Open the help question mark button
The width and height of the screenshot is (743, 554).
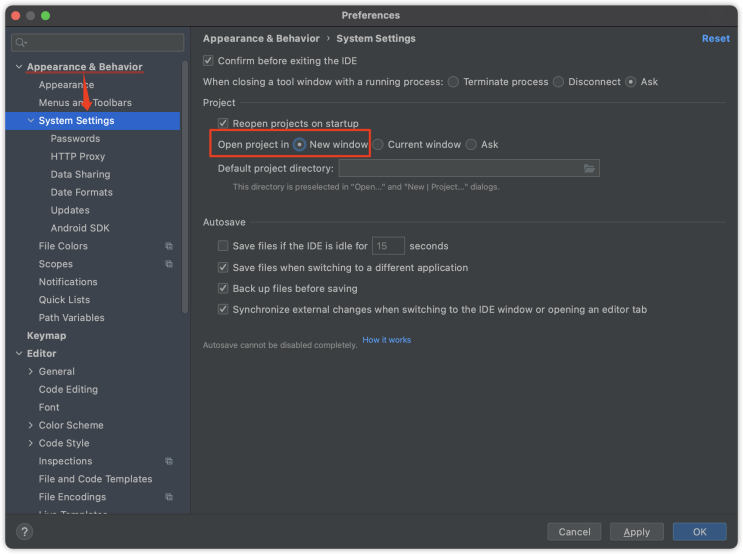tap(25, 531)
